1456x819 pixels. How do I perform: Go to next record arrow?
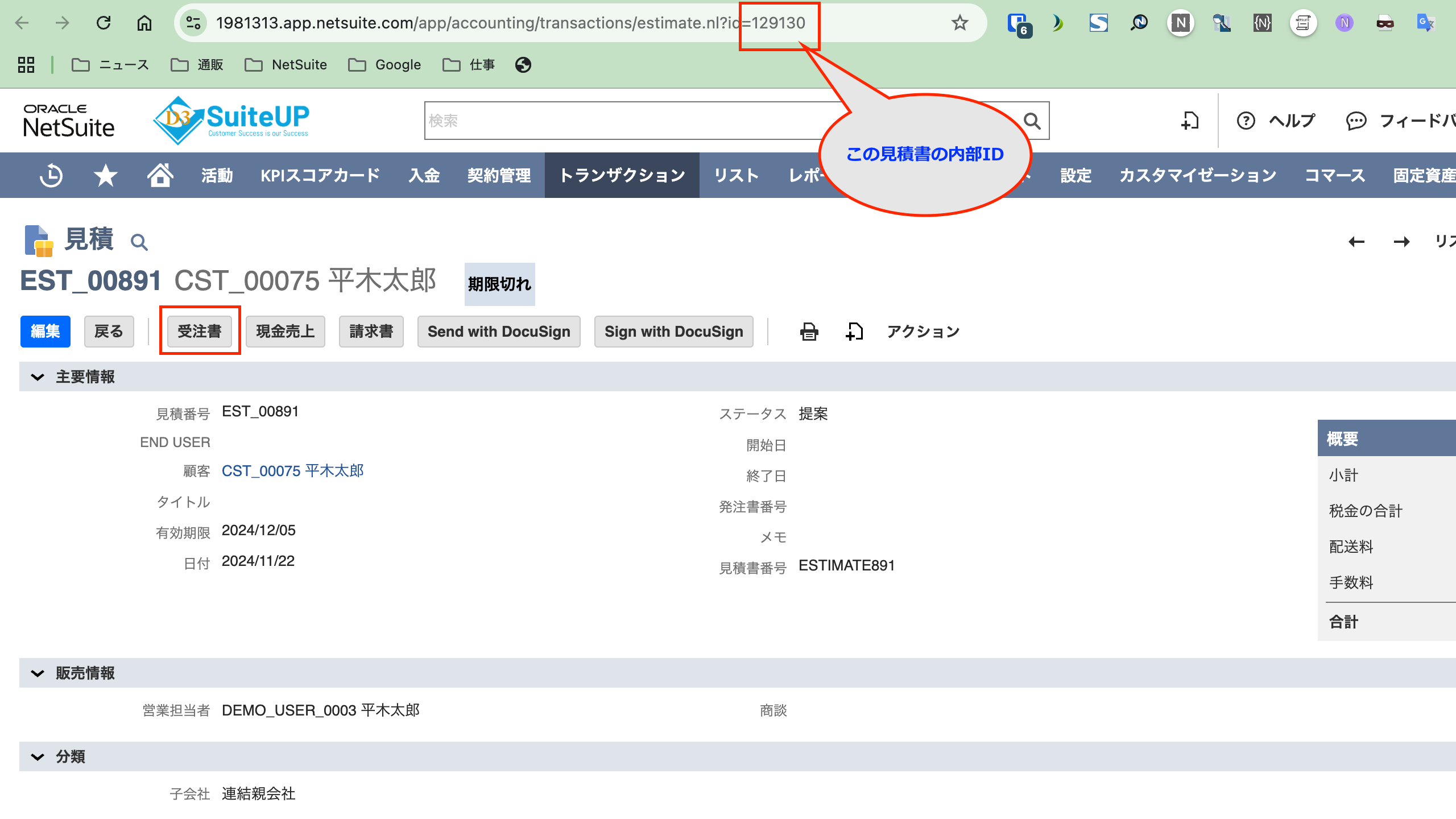[x=1401, y=242]
